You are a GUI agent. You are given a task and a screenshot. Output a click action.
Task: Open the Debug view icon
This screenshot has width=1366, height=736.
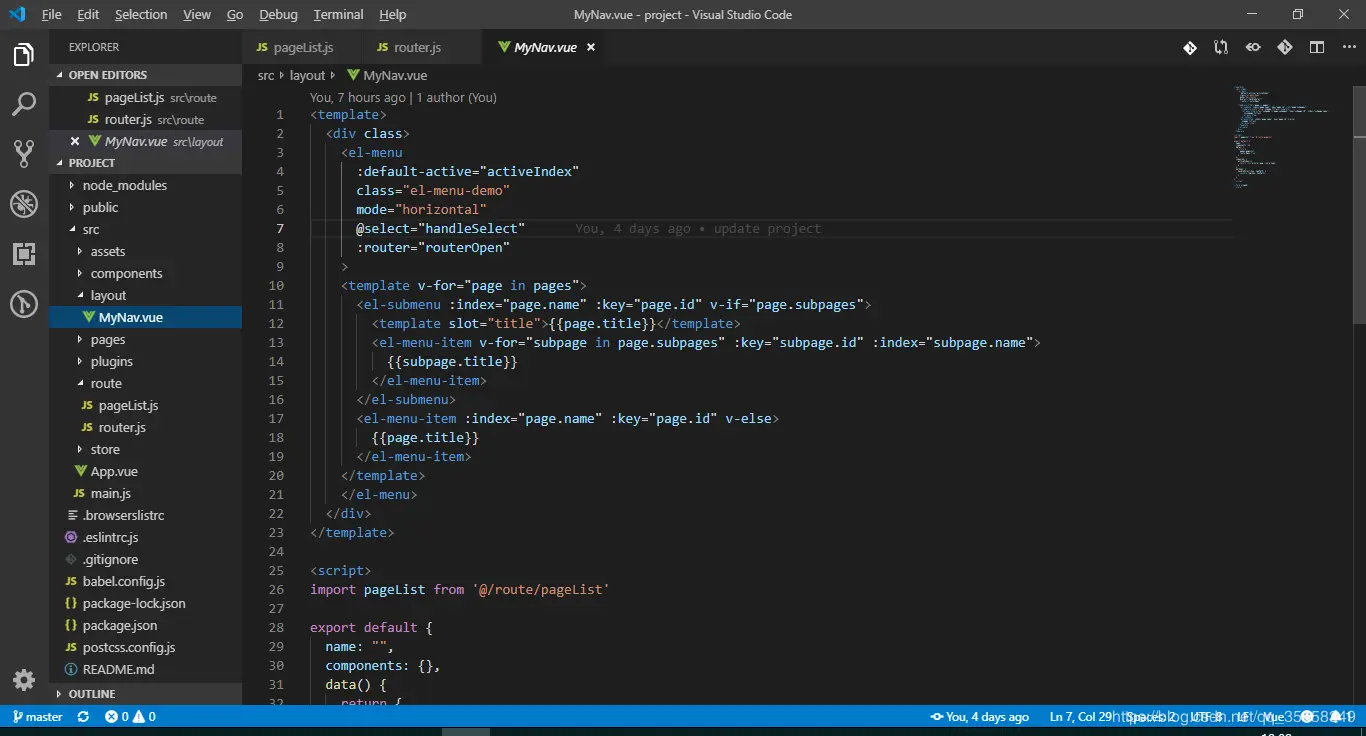pyautogui.click(x=24, y=204)
